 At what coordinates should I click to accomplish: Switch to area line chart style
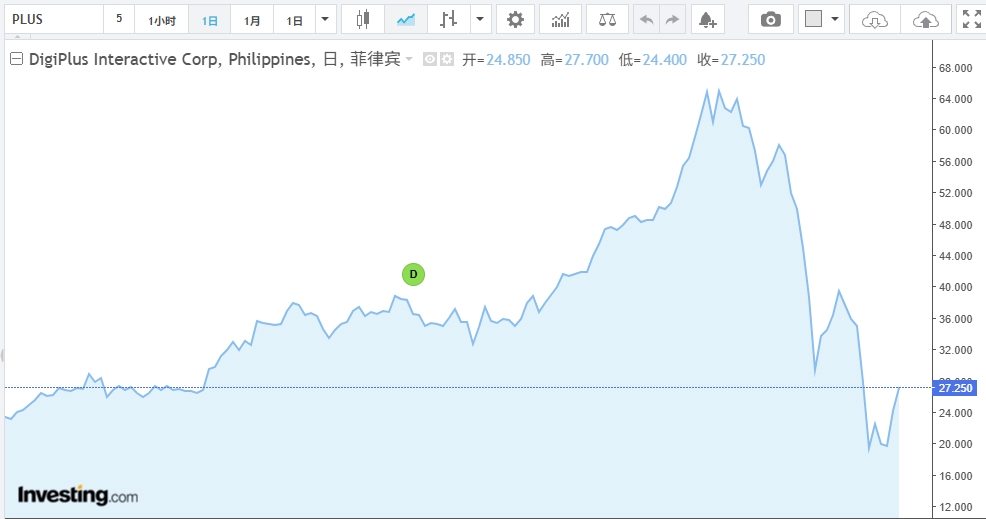[406, 20]
